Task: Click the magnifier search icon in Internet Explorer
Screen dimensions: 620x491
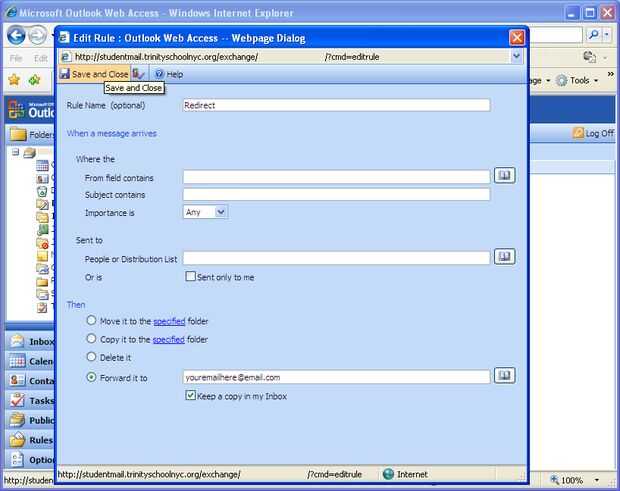Action: pos(593,35)
